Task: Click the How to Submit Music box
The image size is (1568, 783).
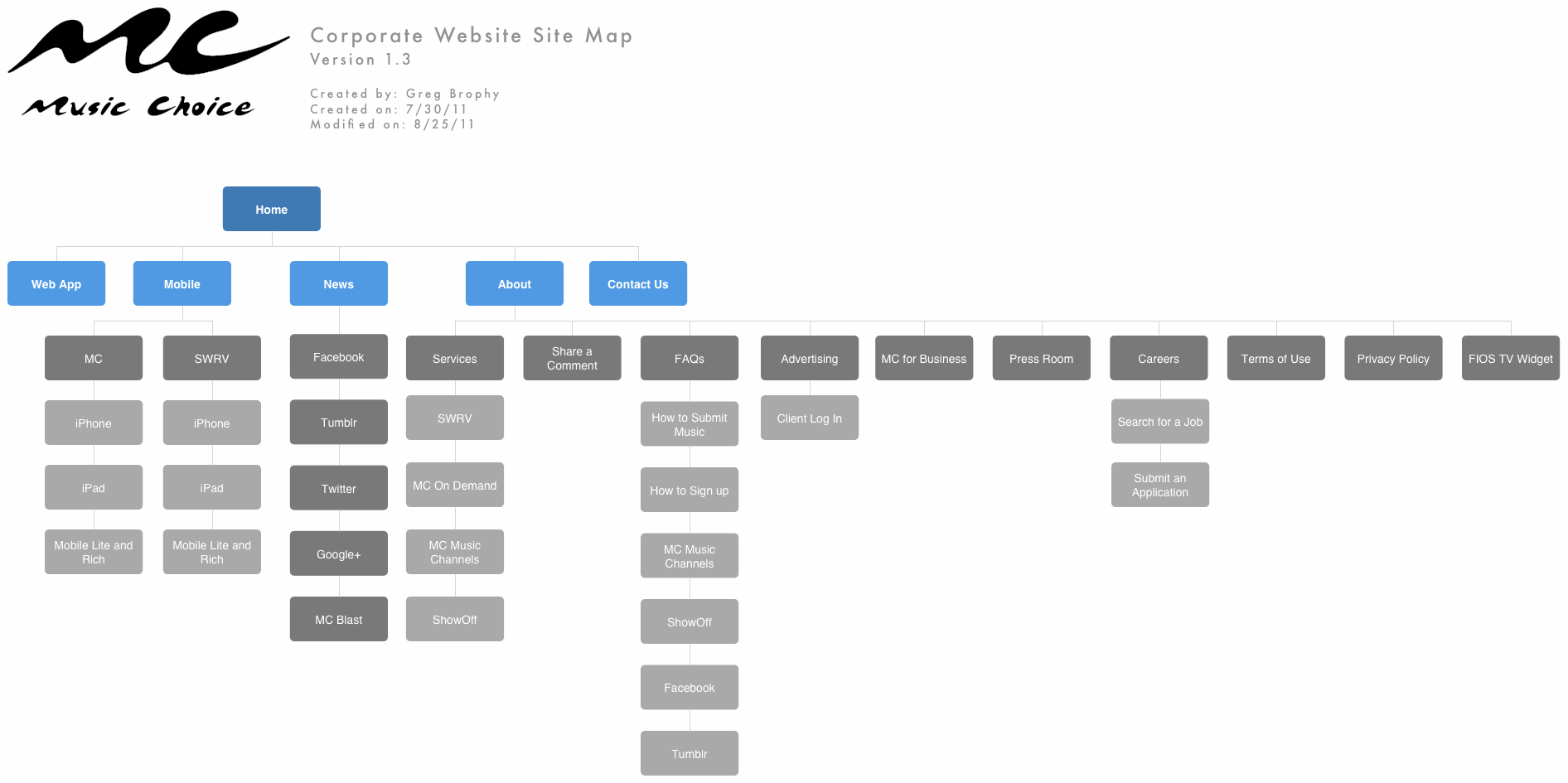Action: tap(690, 424)
